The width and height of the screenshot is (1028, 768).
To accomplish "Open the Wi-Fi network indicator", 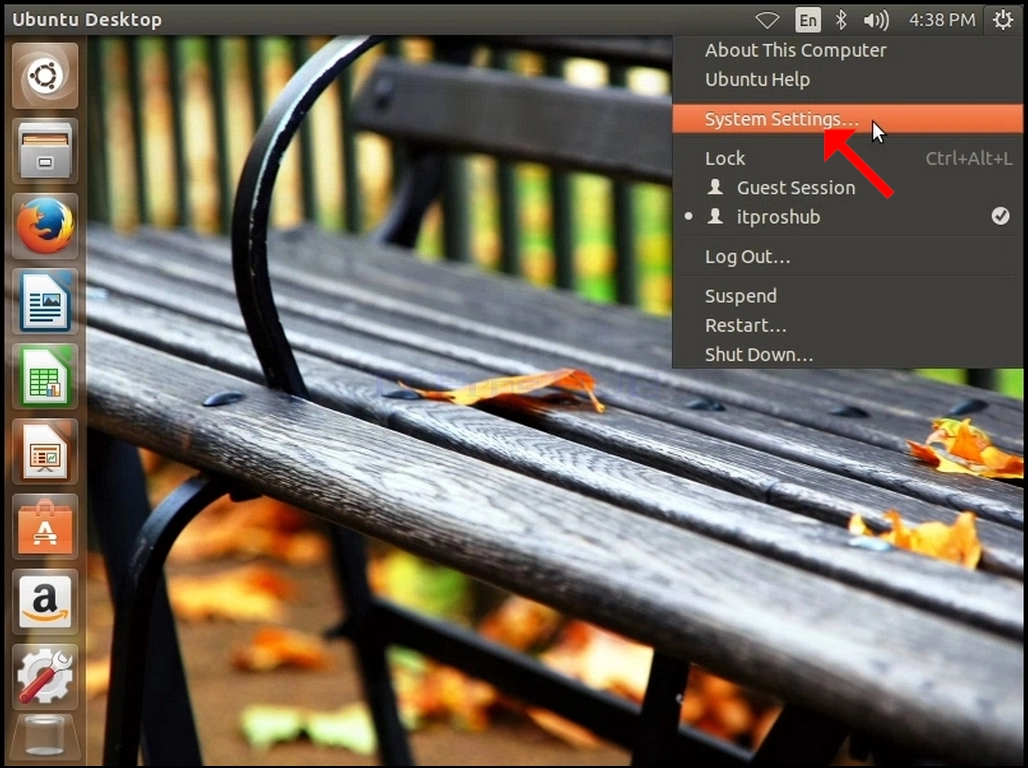I will [x=767, y=20].
